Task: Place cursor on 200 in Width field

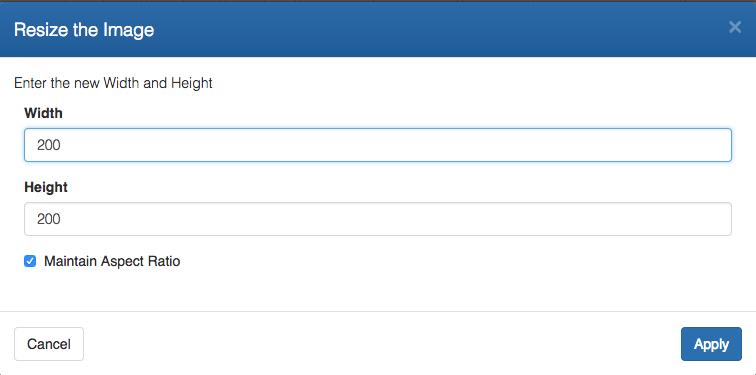Action: pyautogui.click(x=49, y=145)
